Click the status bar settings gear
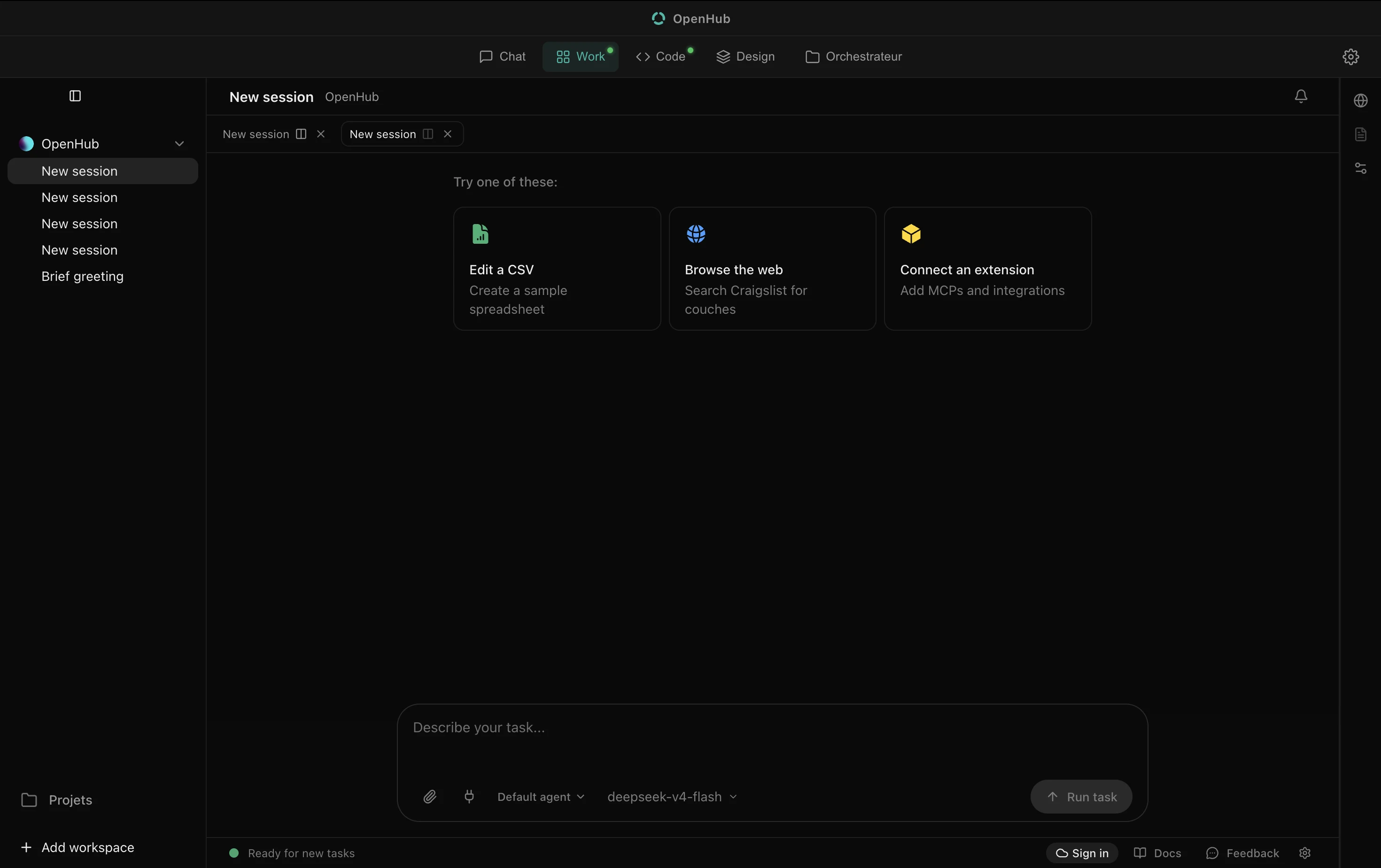1381x868 pixels. click(x=1305, y=853)
